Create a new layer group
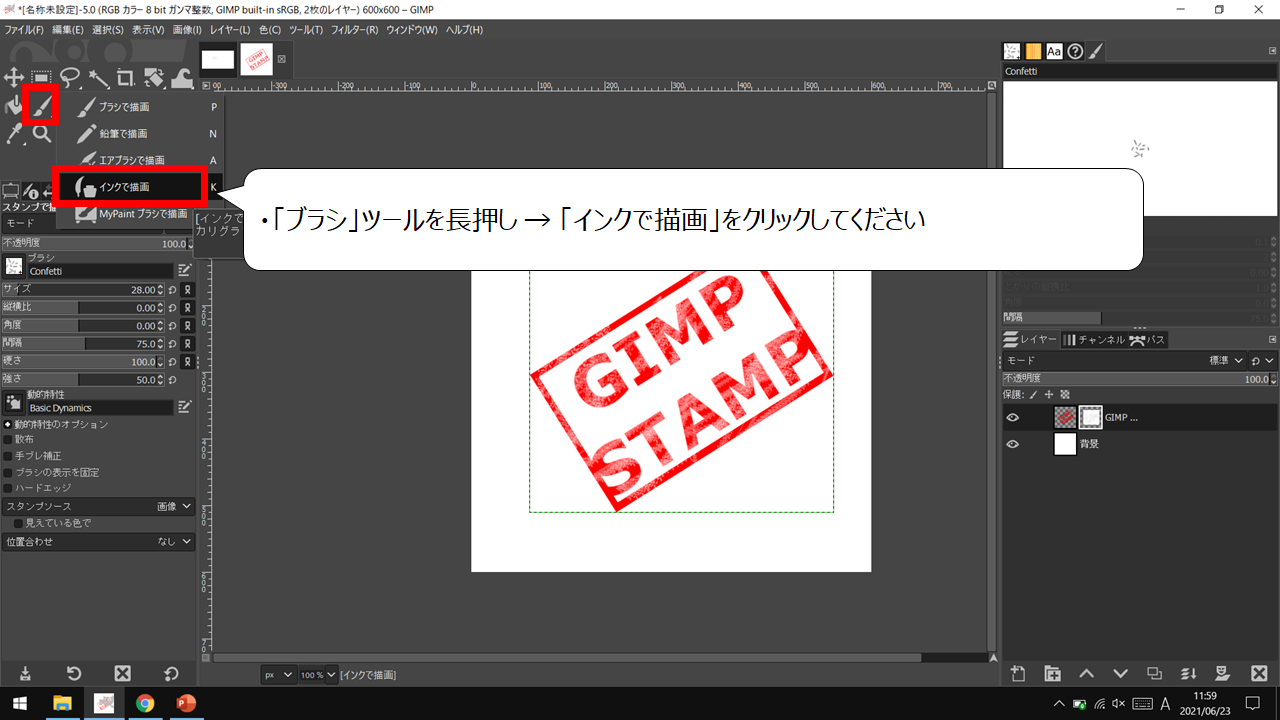 [1052, 674]
